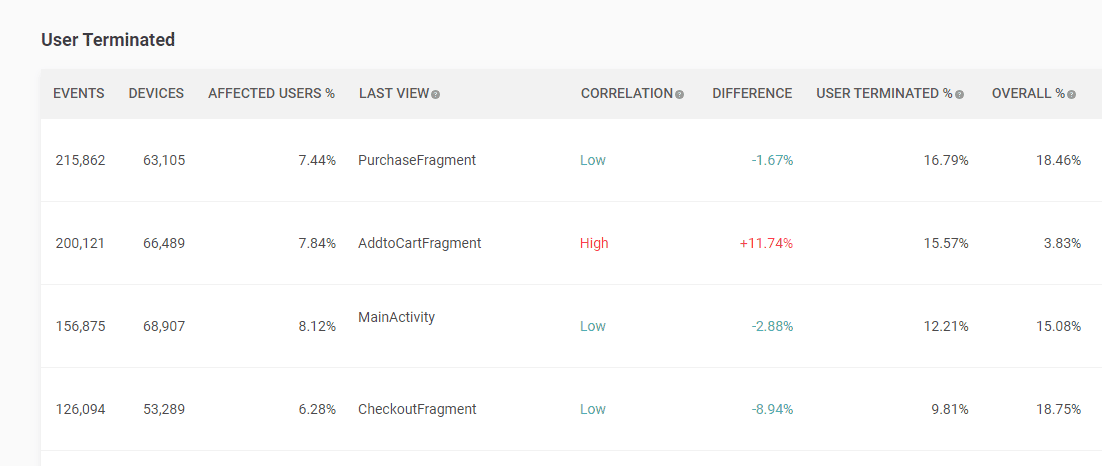Screen dimensions: 1102x466
Task: Click the devices value 63,105
Action: [163, 160]
